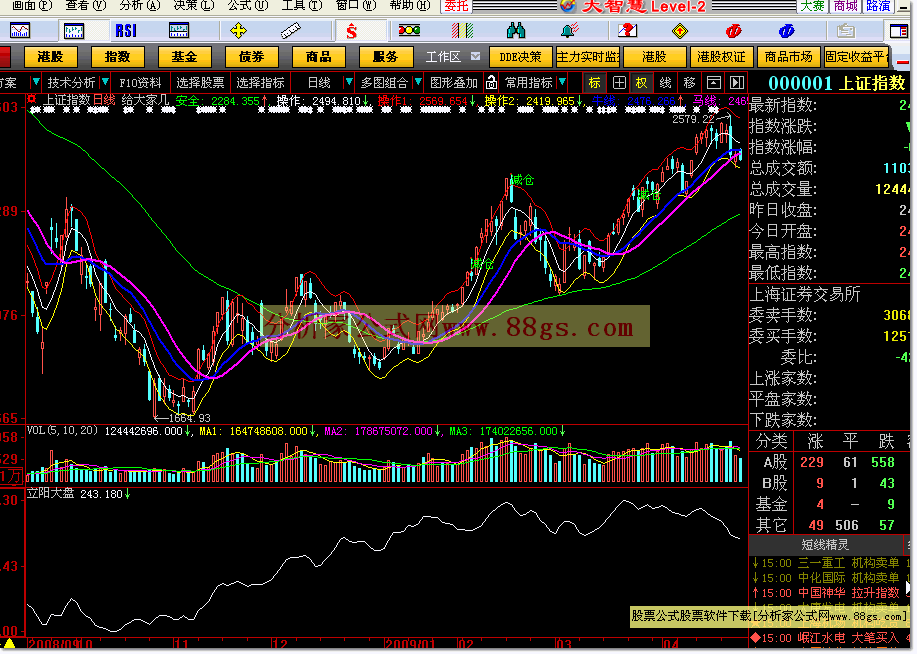Click the 中国神华 拉升指数 alert row
Viewport: 917px width, 654px height.
[x=830, y=593]
